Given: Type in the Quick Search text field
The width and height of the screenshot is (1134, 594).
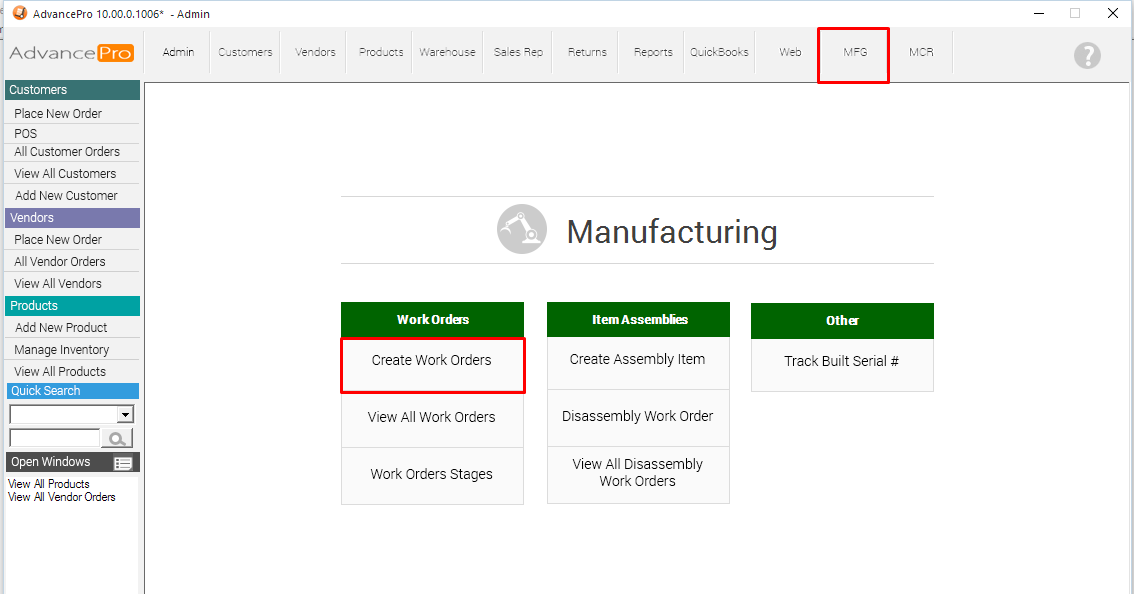Looking at the screenshot, I should (54, 438).
